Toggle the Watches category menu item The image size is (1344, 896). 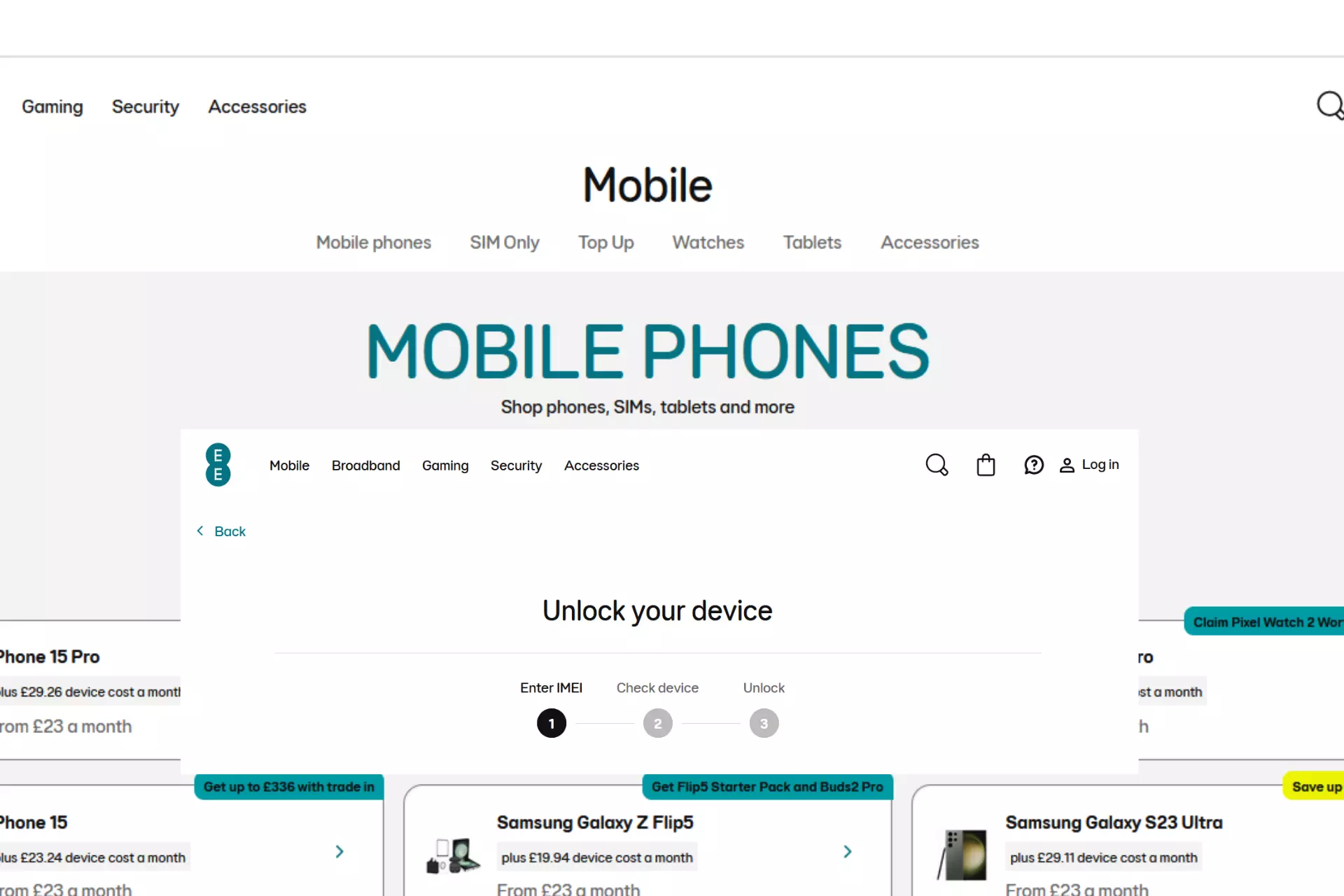[x=707, y=242]
